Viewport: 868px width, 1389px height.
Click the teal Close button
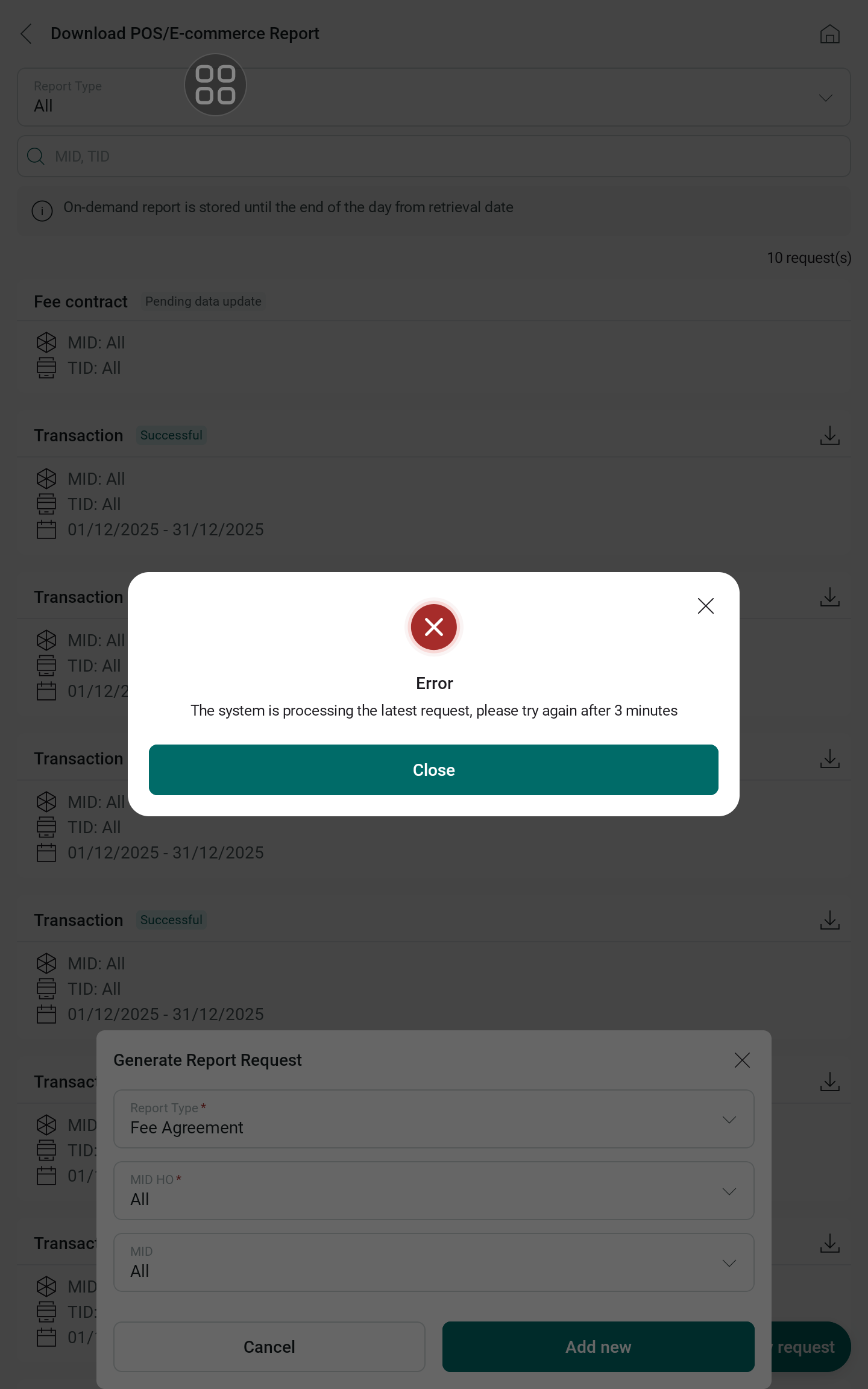[433, 770]
